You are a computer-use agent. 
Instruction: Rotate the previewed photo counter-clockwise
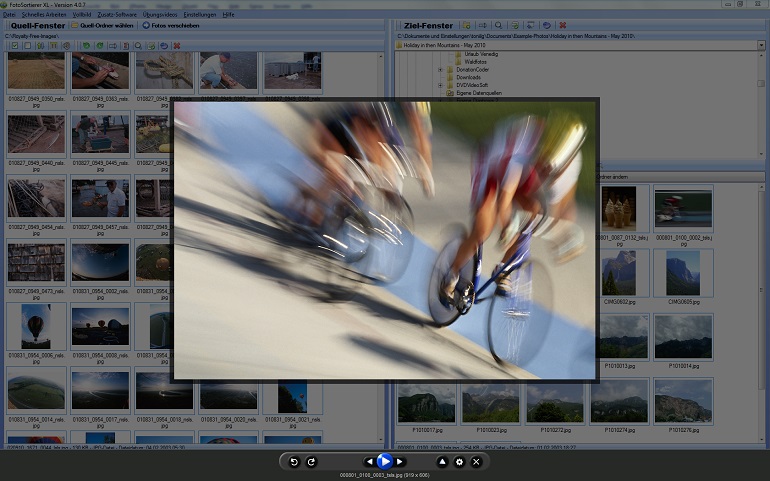click(x=294, y=462)
